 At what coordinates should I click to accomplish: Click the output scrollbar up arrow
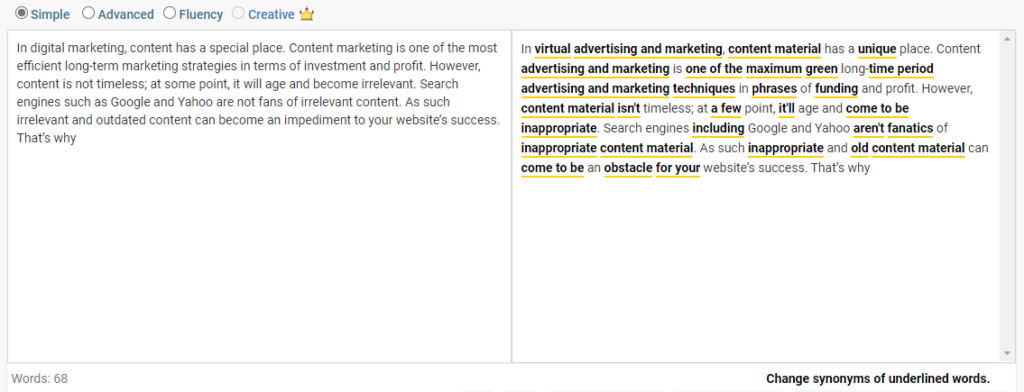pos(1006,40)
